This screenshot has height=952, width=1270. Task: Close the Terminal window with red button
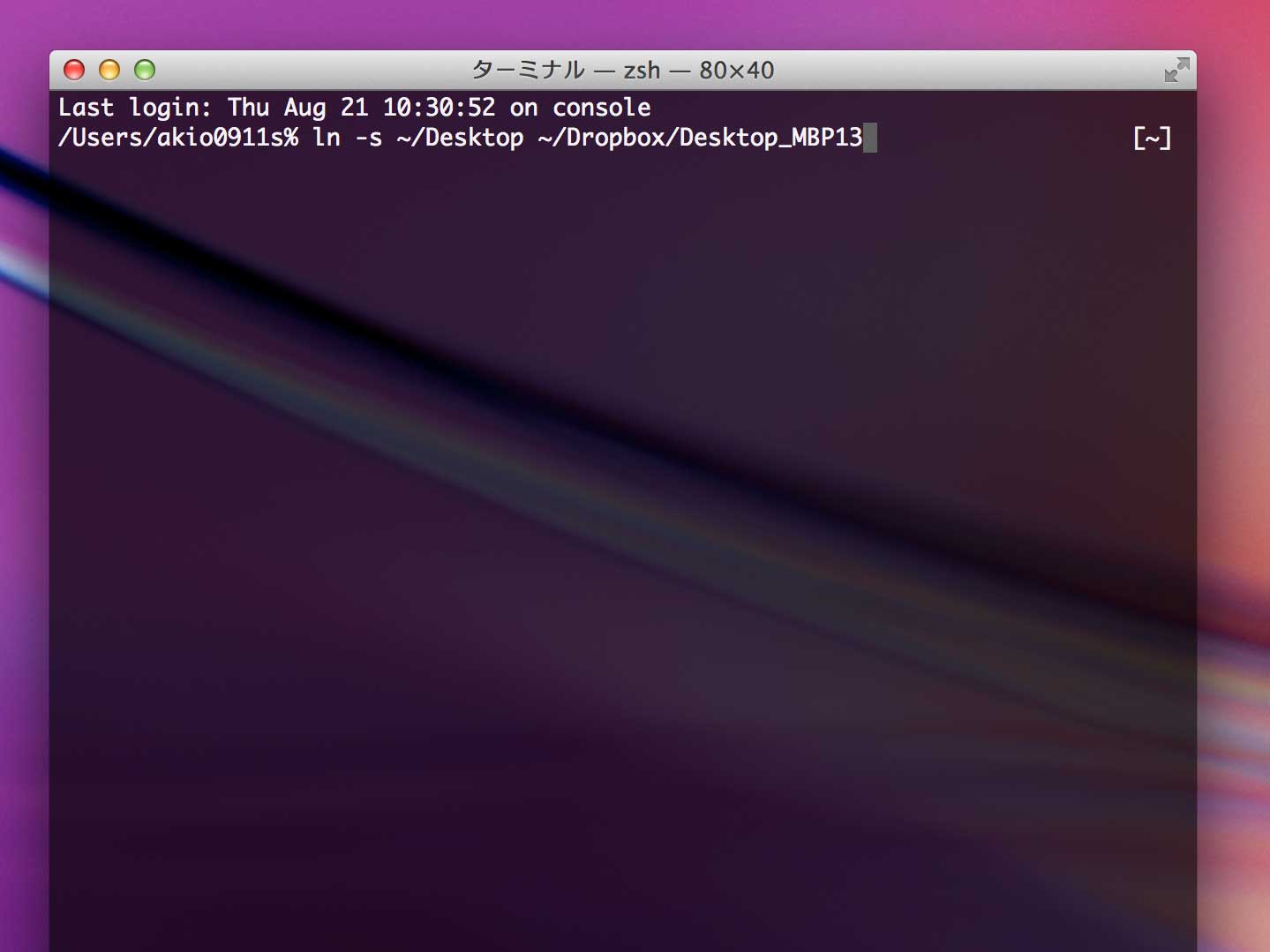74,70
